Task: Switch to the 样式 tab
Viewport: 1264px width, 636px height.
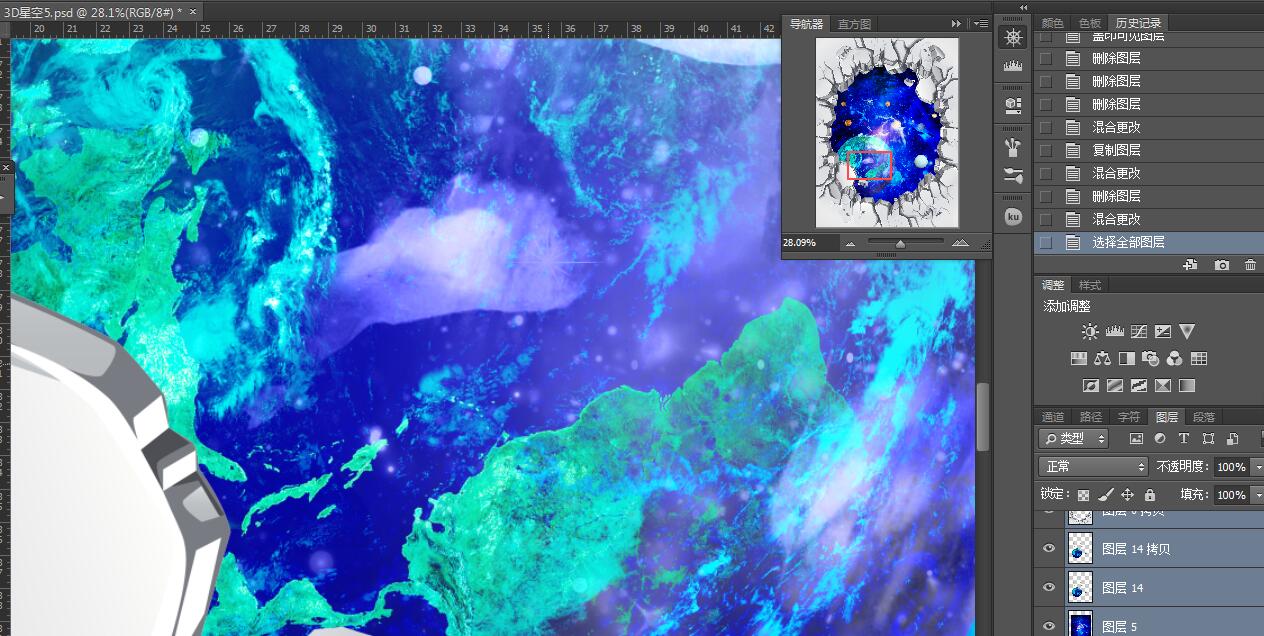Action: click(1090, 285)
